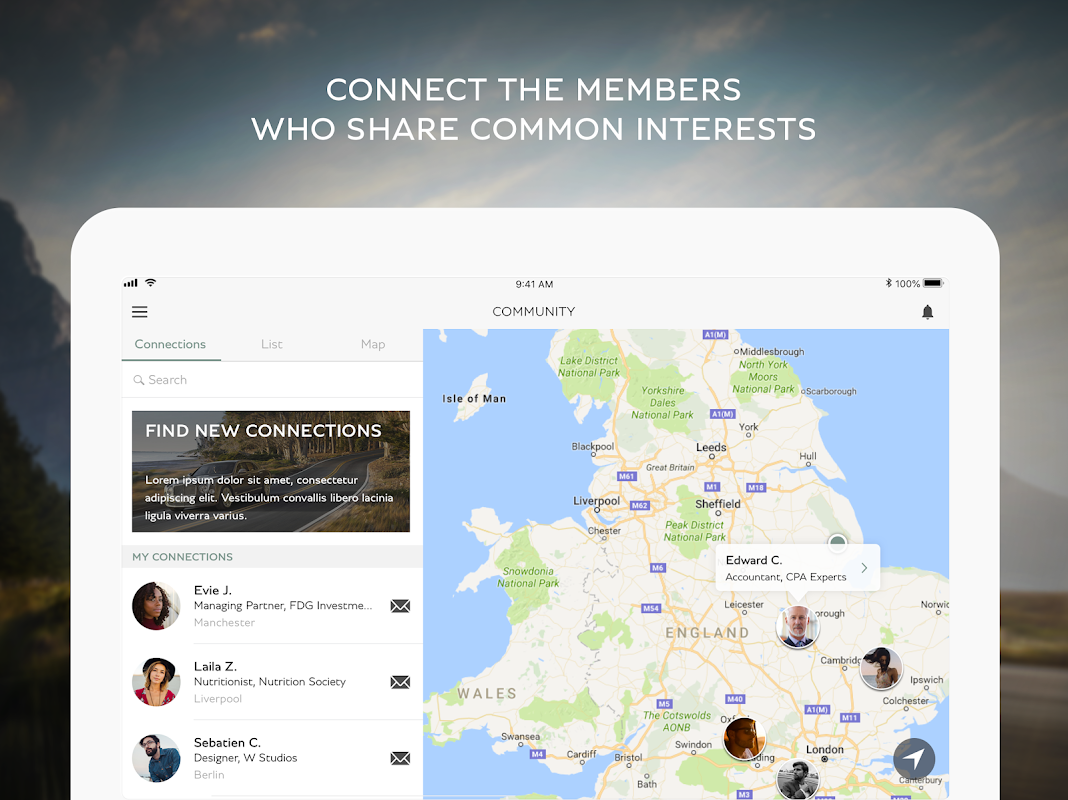Message Evie J. via envelope icon
Image resolution: width=1068 pixels, height=800 pixels.
pos(400,606)
